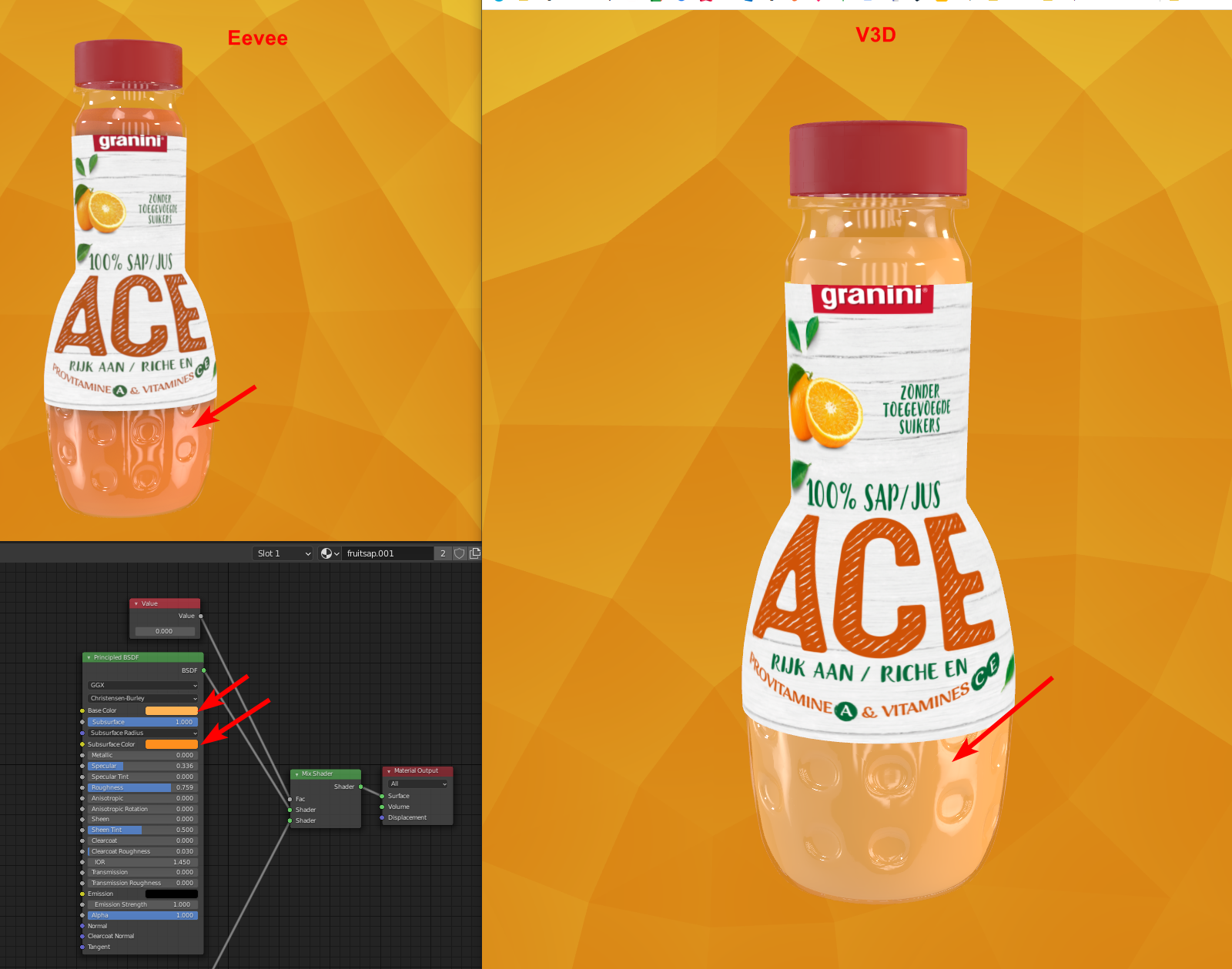Click the Subsurface 1.000 slider
Viewport: 1232px width, 969px height.
click(x=143, y=722)
